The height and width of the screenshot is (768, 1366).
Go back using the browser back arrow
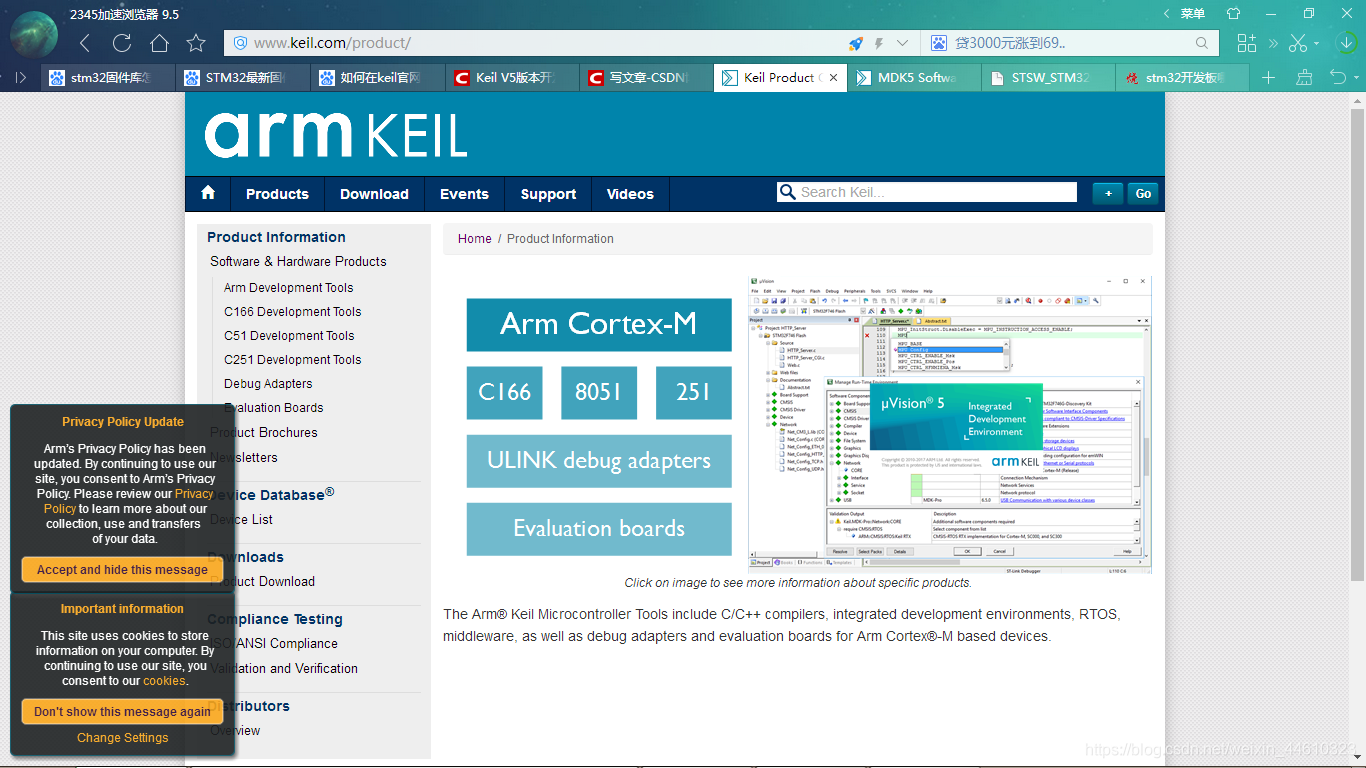point(85,43)
